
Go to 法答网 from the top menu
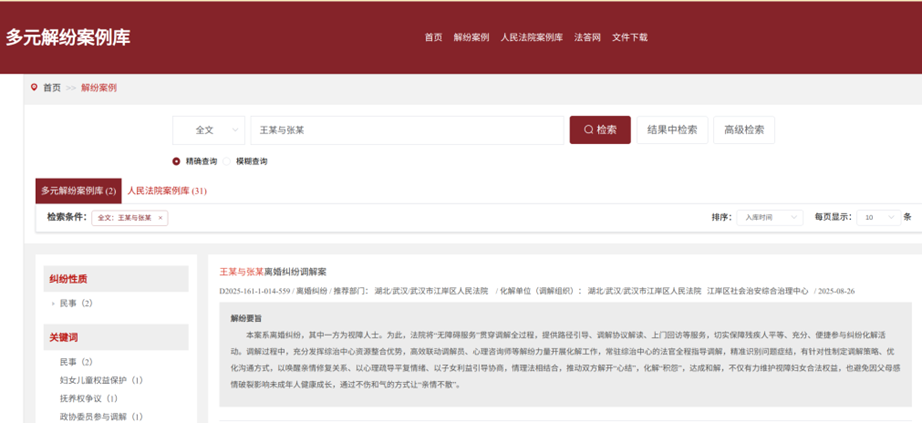coord(587,37)
